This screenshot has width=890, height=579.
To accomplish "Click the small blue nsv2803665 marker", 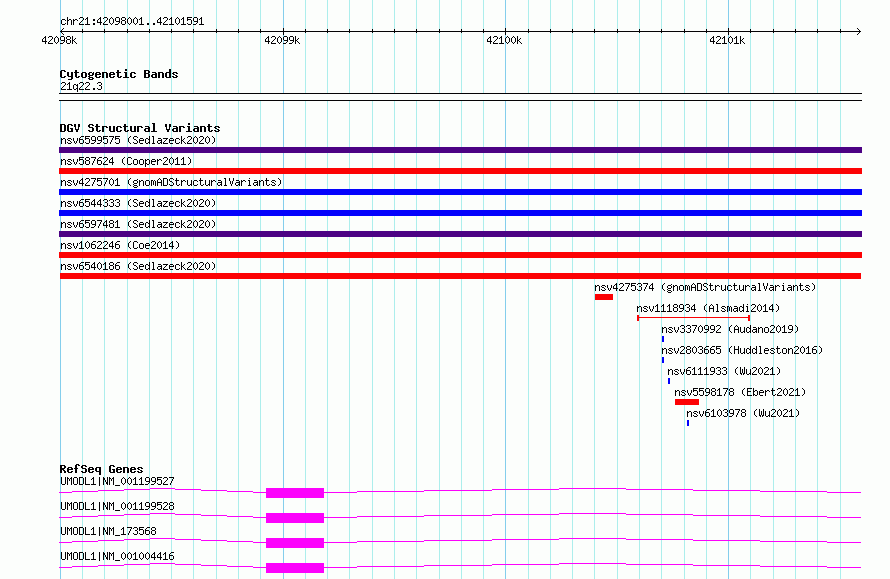I will (662, 360).
